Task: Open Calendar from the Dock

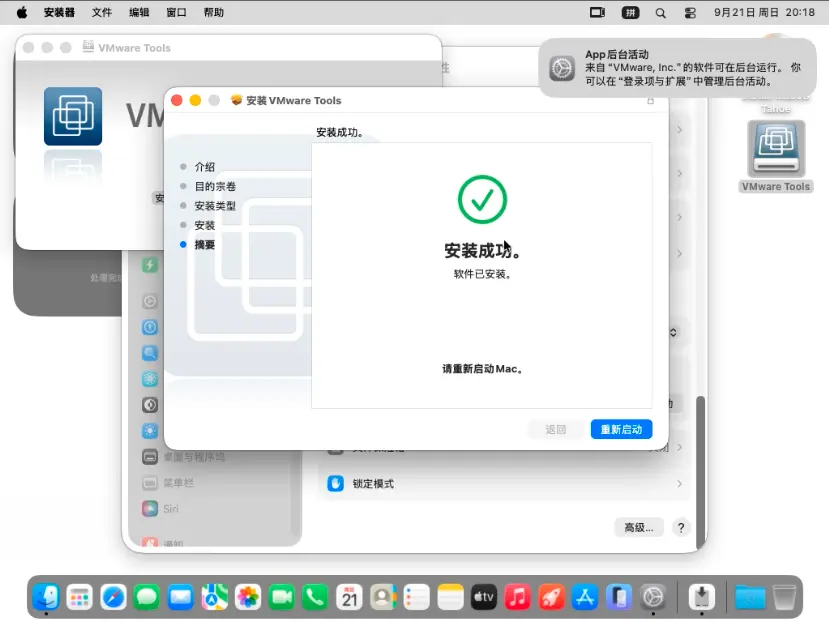Action: click(x=349, y=597)
